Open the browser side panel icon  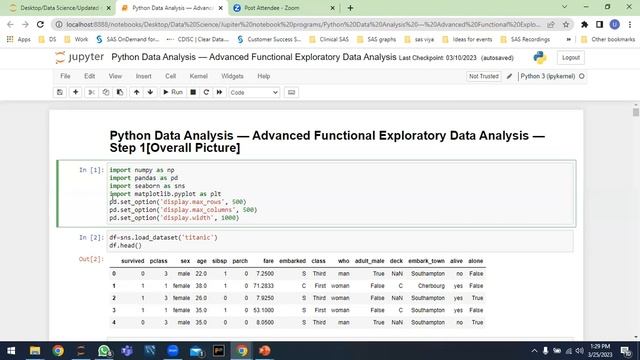[599, 24]
